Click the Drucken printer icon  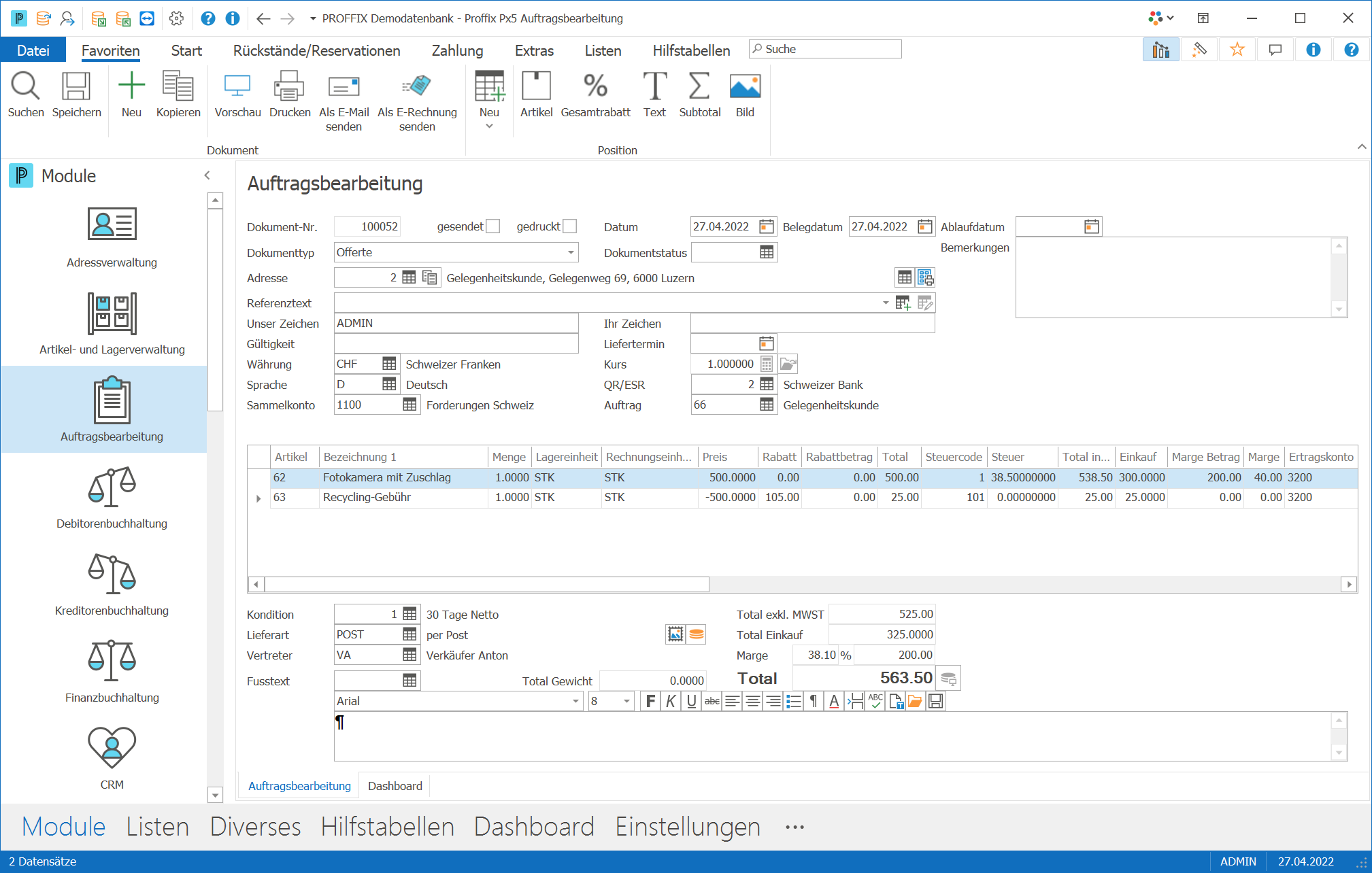tap(290, 86)
